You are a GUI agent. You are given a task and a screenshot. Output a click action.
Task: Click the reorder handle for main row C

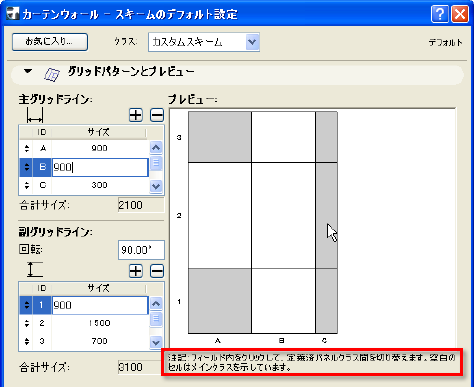27,185
